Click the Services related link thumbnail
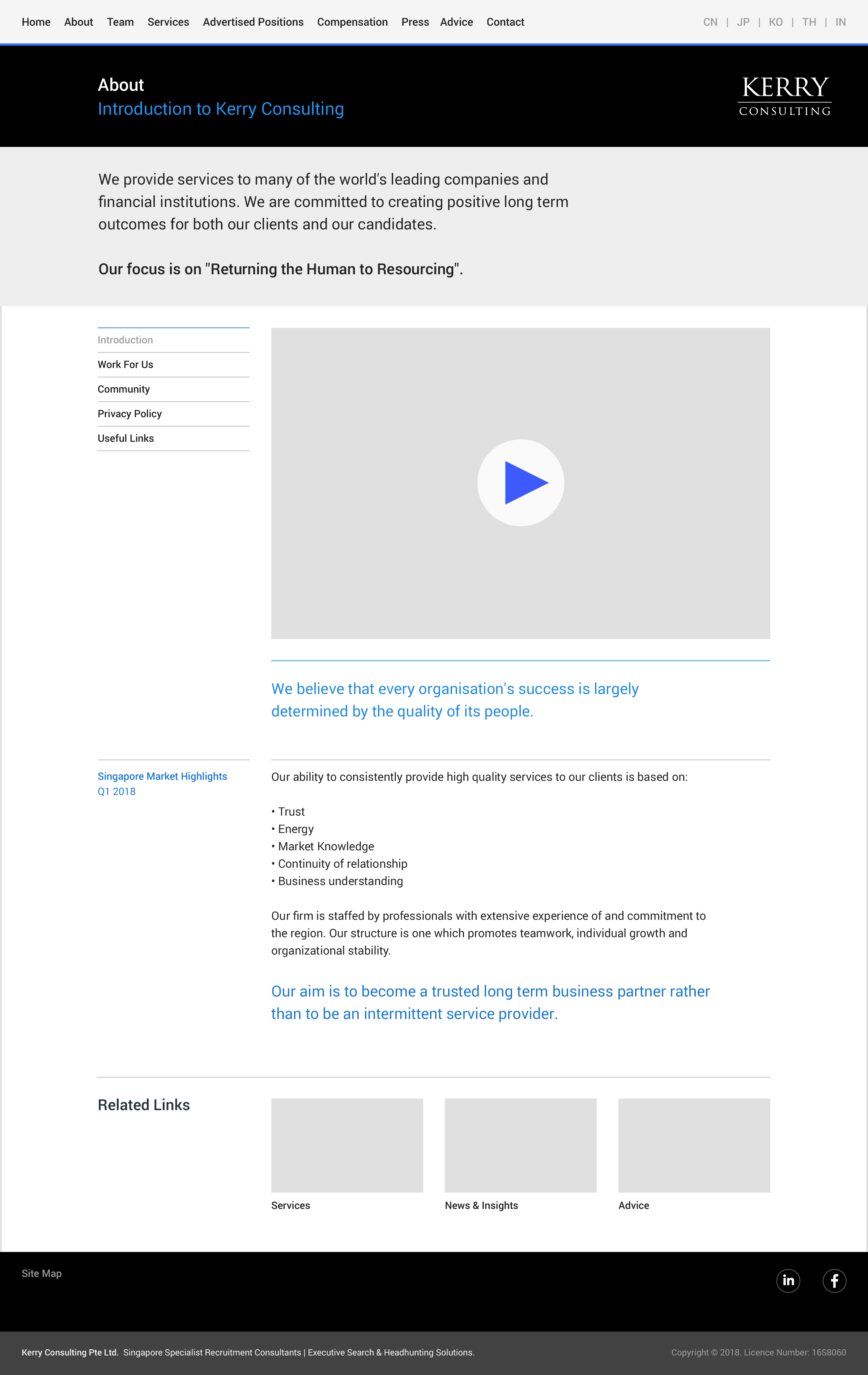 coord(347,1145)
